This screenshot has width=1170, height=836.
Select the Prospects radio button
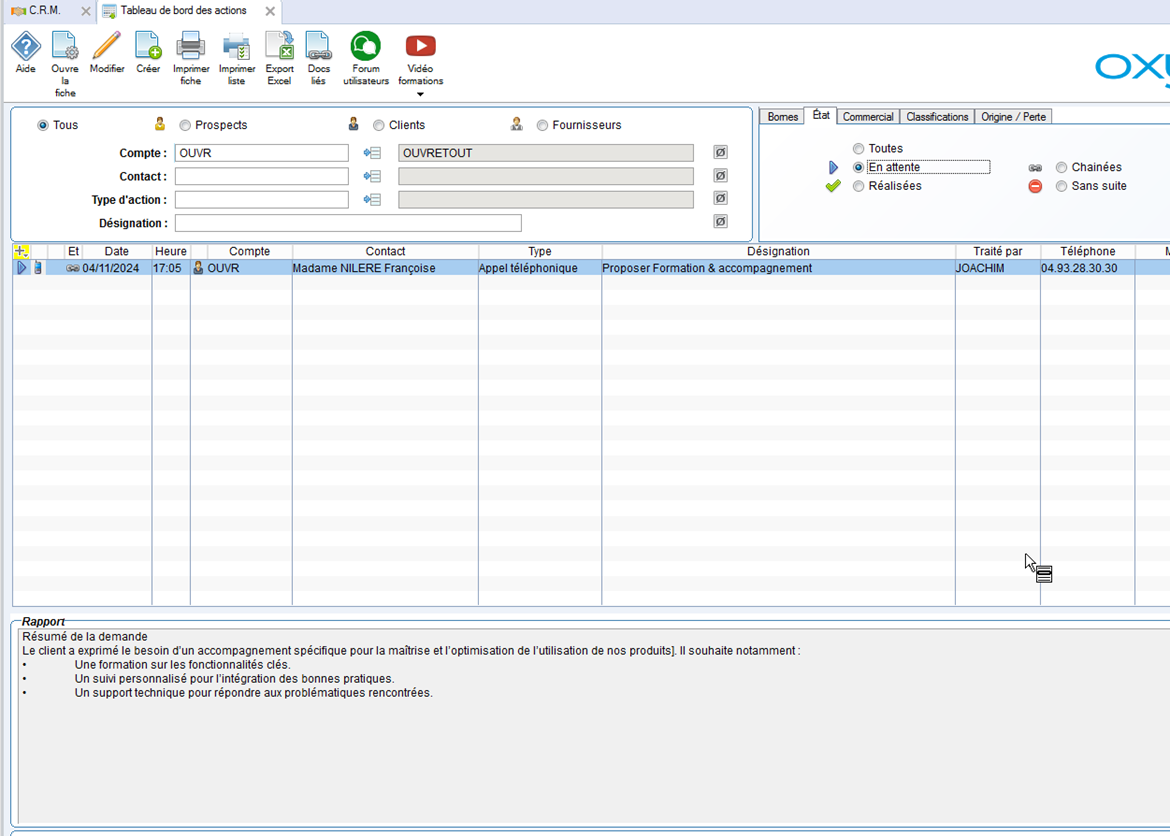click(185, 126)
